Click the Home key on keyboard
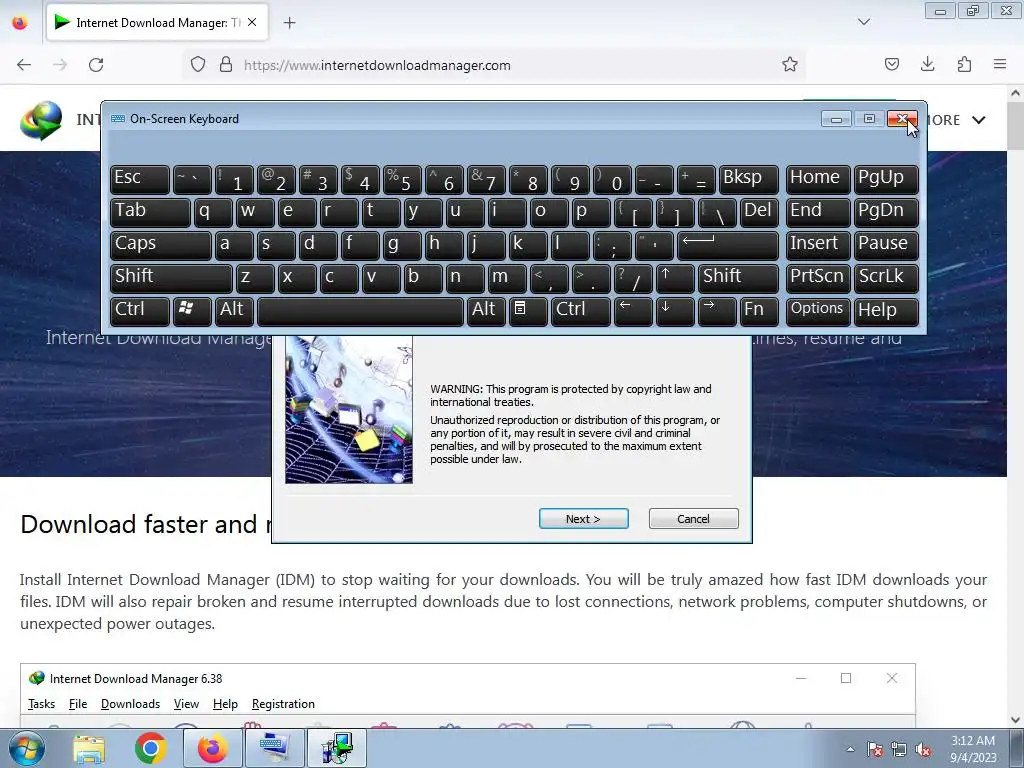The image size is (1024, 768). coord(818,179)
